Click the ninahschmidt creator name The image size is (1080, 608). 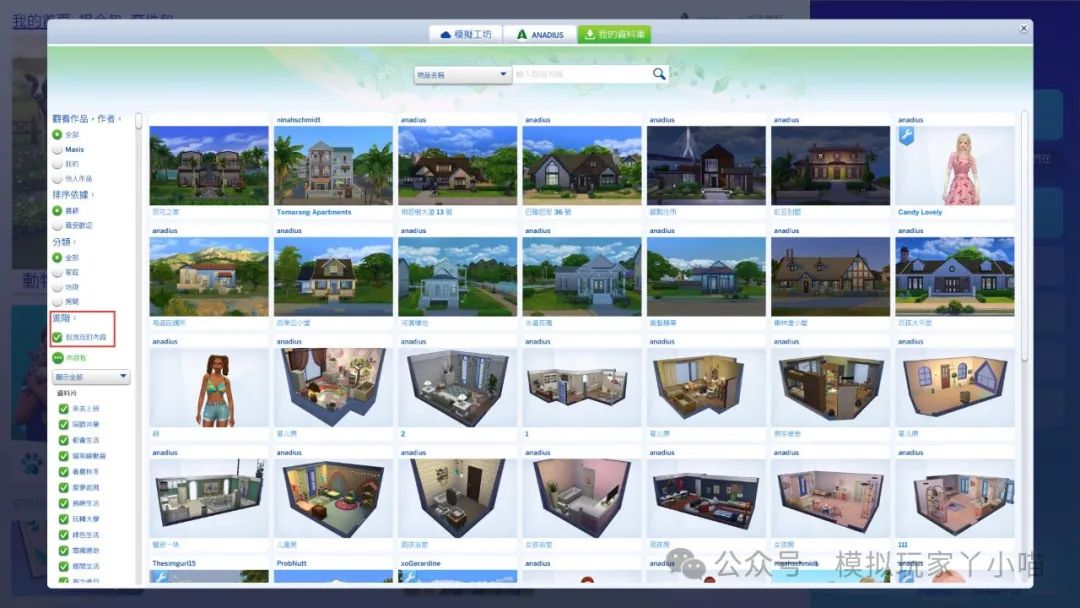point(298,120)
